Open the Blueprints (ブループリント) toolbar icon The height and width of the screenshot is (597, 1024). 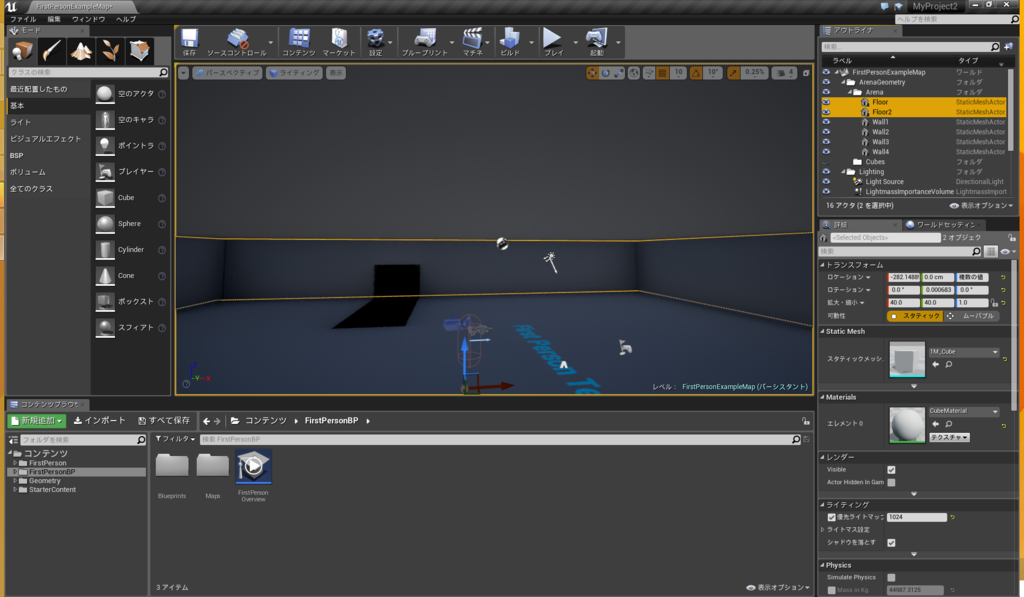coord(425,39)
